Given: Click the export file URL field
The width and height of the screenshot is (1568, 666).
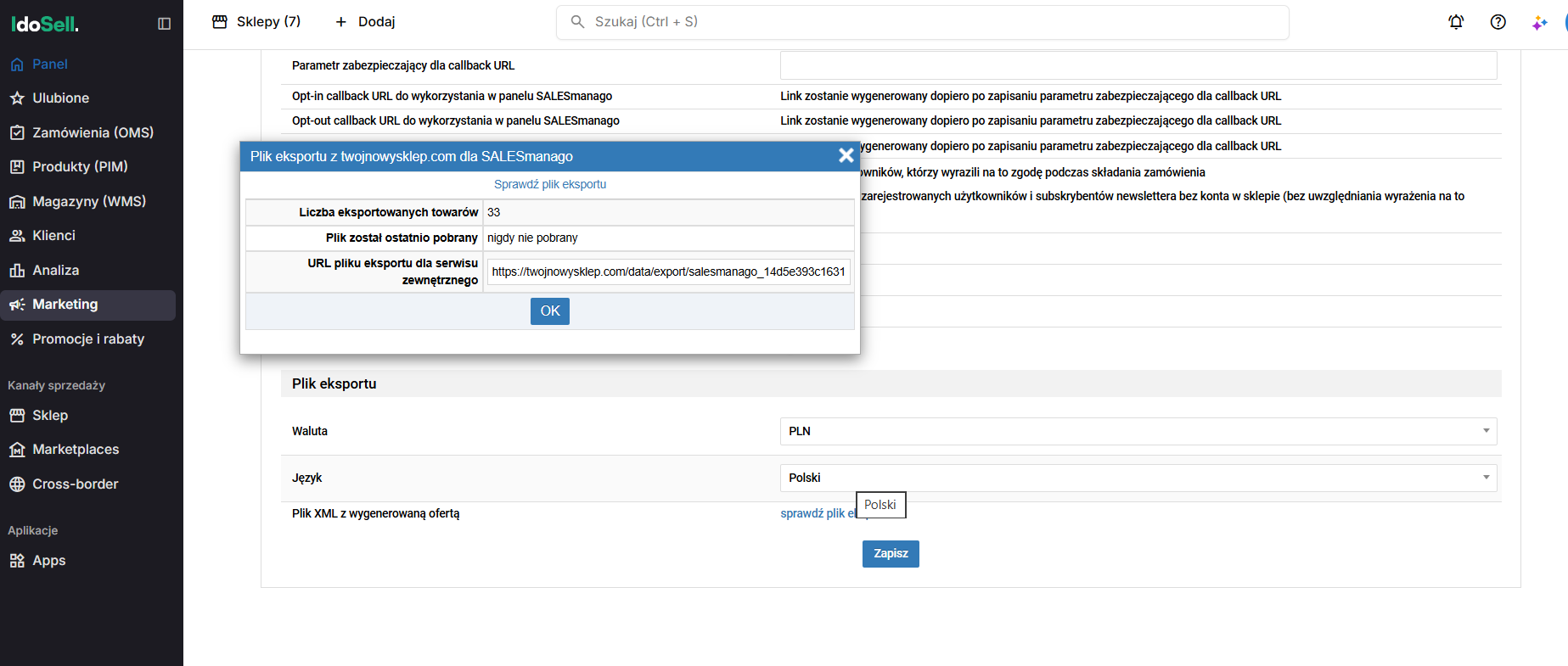Looking at the screenshot, I should tap(669, 272).
